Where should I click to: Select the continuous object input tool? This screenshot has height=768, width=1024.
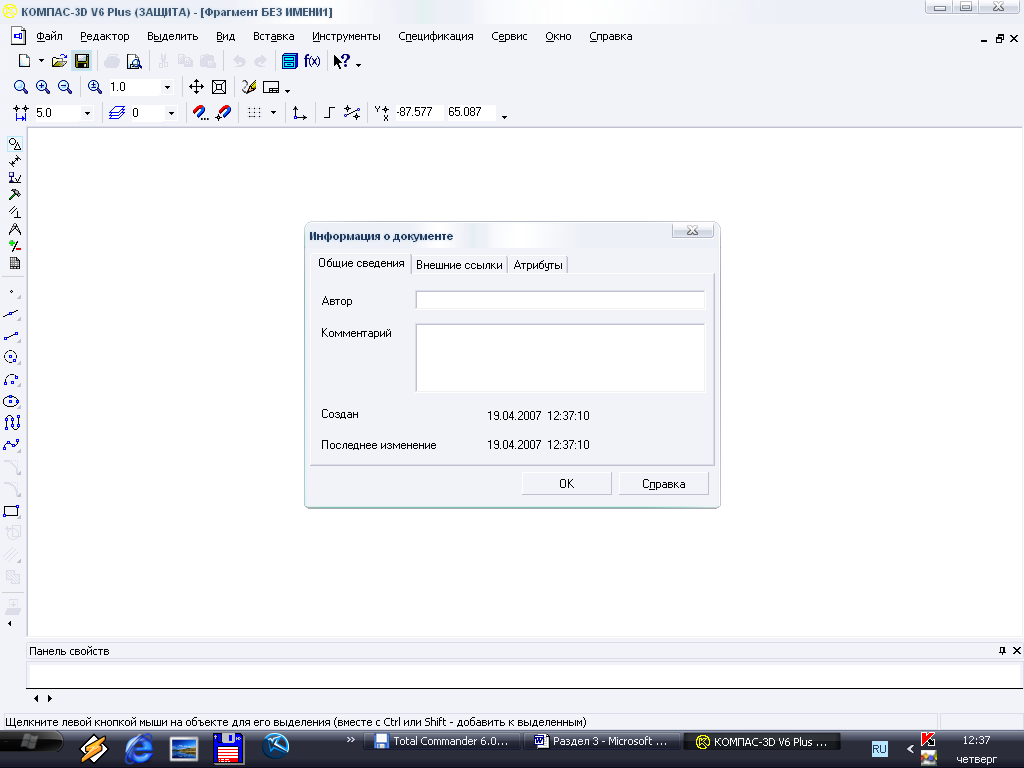[x=12, y=423]
